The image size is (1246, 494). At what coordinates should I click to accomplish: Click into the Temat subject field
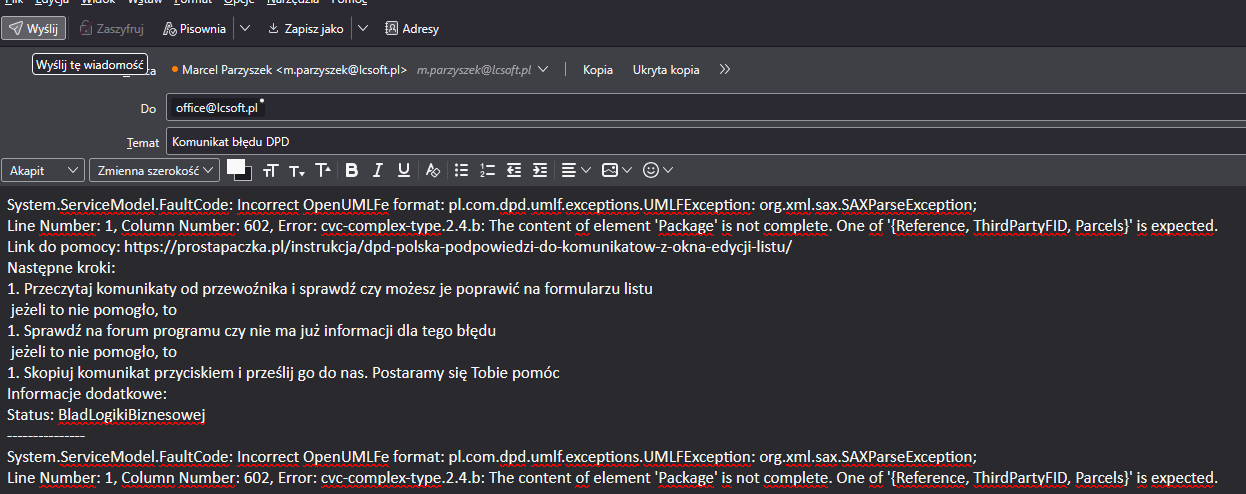click(705, 142)
